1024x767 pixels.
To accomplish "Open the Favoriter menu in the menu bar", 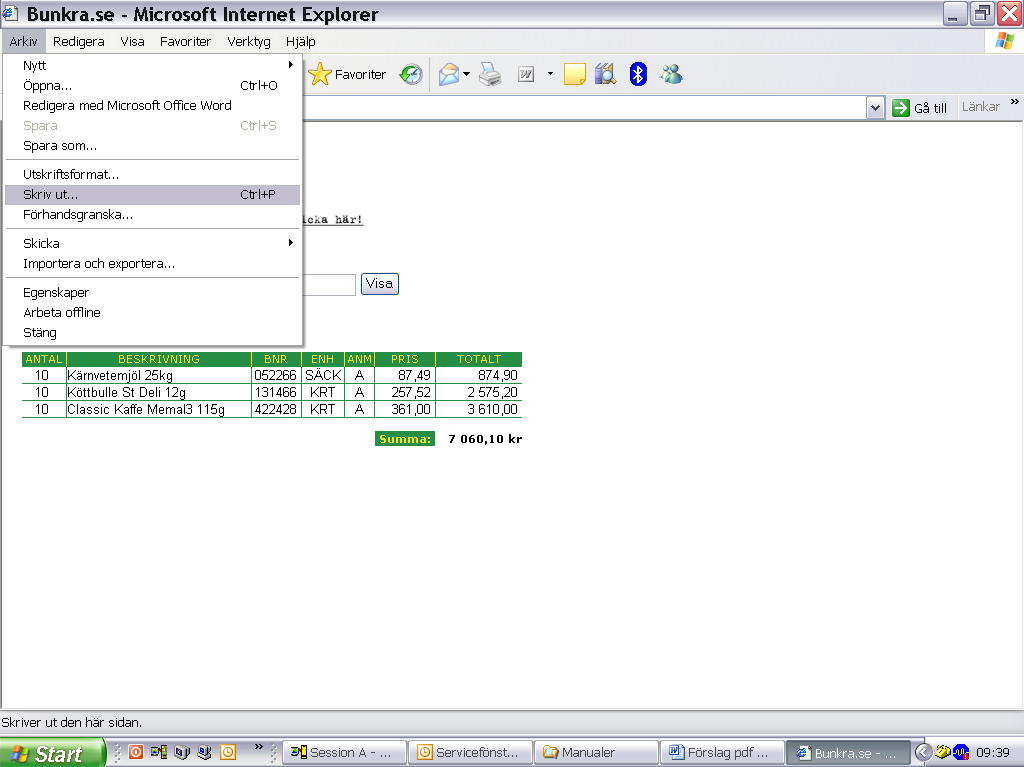I will point(185,41).
